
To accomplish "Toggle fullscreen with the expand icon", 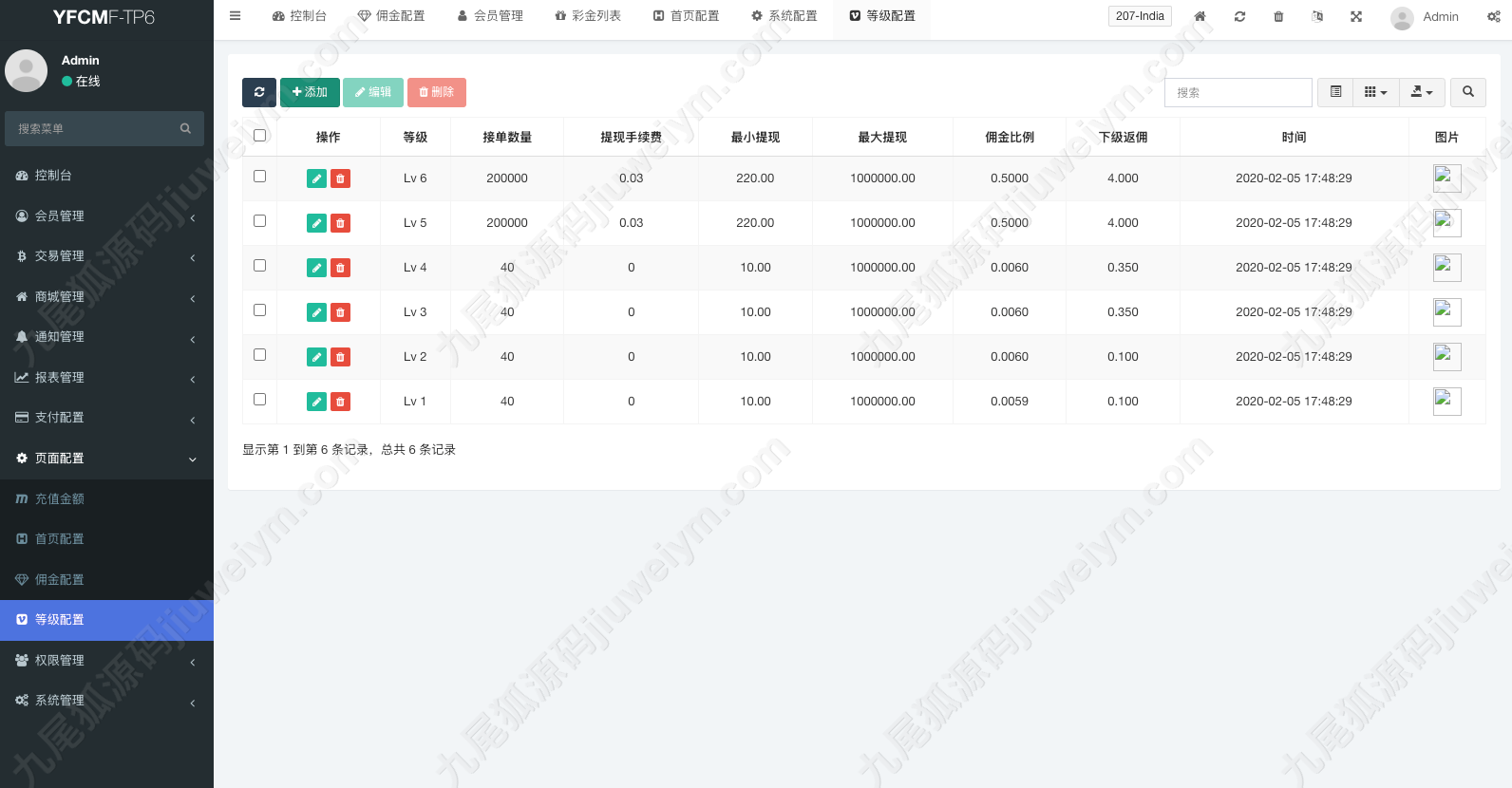I will coord(1356,17).
